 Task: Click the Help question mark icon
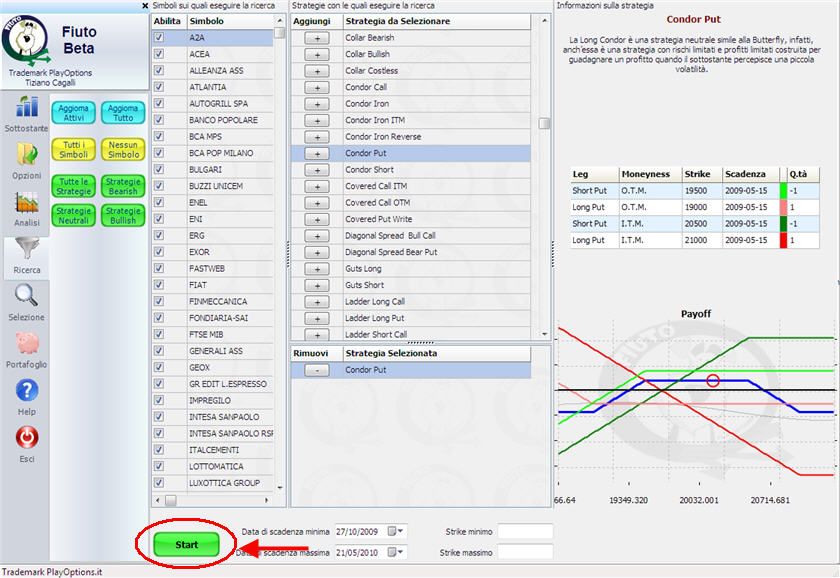pyautogui.click(x=26, y=391)
